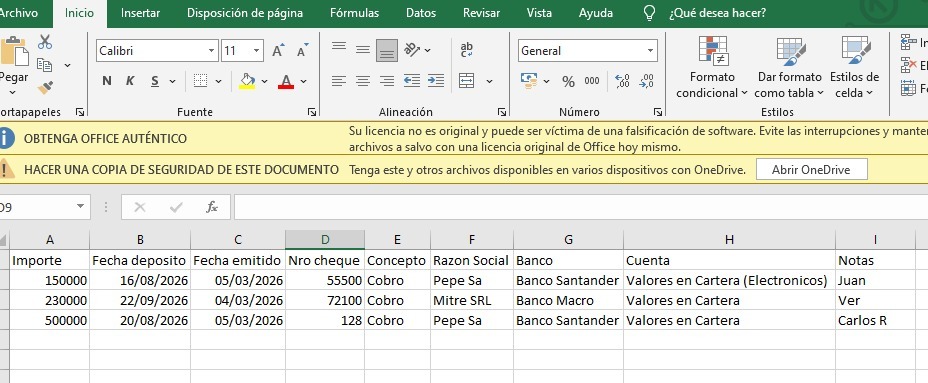928x383 pixels.
Task: Click the text orientation icon
Action: (x=413, y=50)
